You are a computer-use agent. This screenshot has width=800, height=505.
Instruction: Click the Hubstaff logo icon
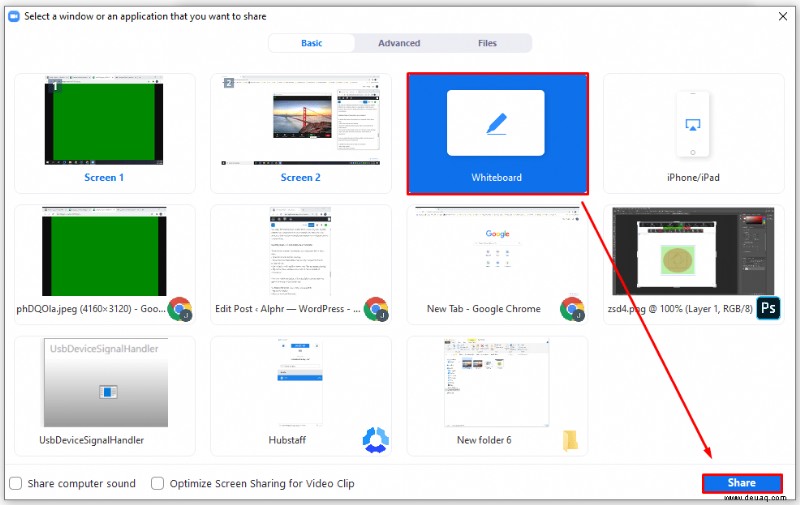point(376,440)
